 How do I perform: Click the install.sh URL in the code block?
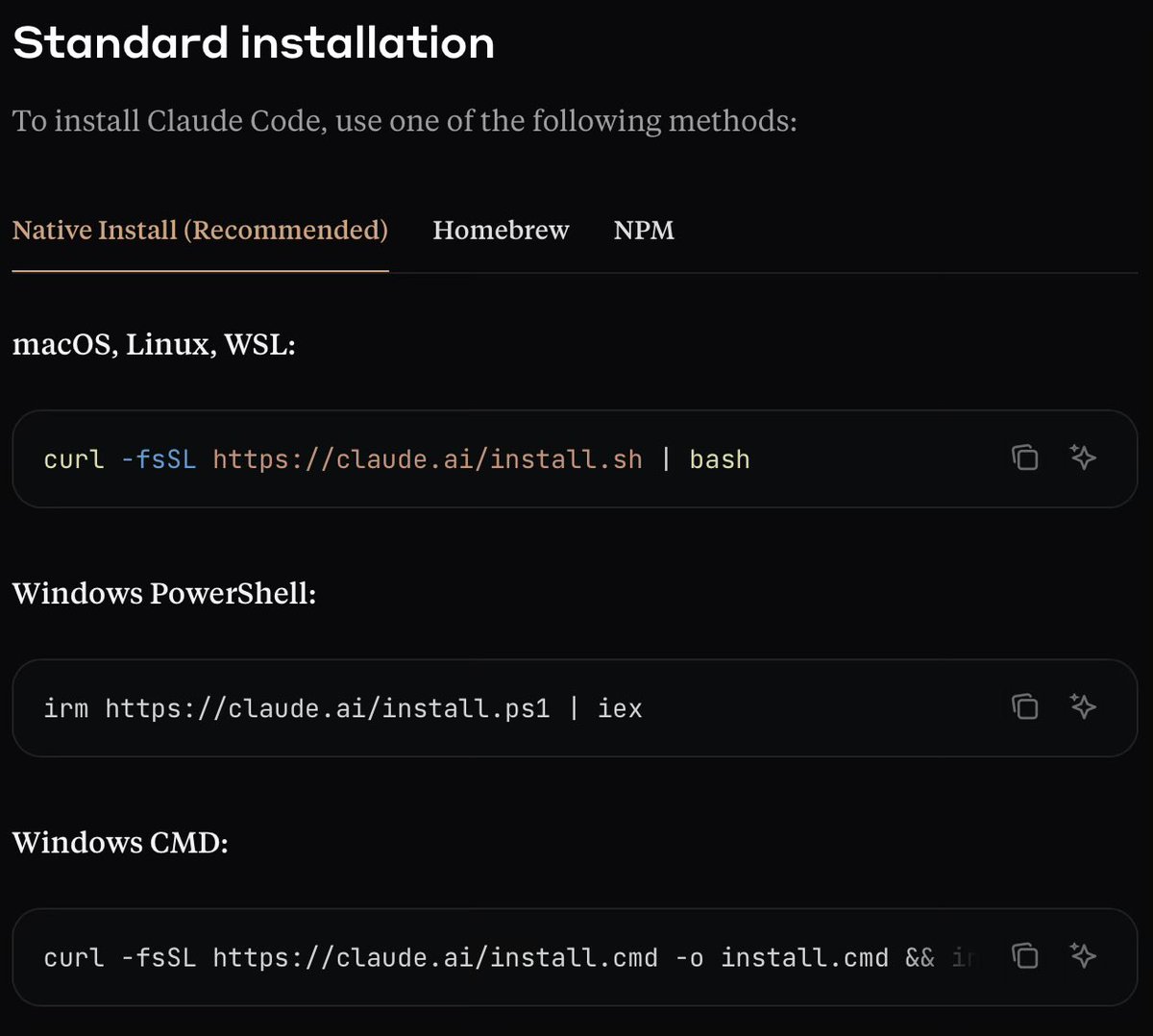[428, 459]
